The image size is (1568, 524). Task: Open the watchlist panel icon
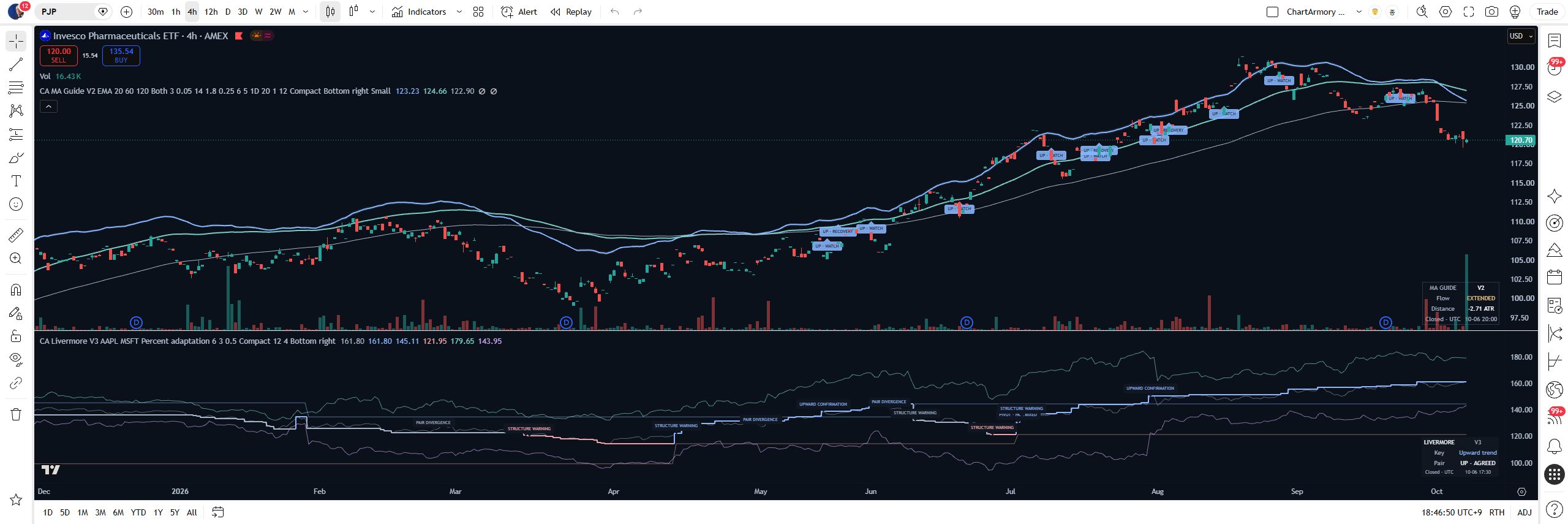(1555, 40)
